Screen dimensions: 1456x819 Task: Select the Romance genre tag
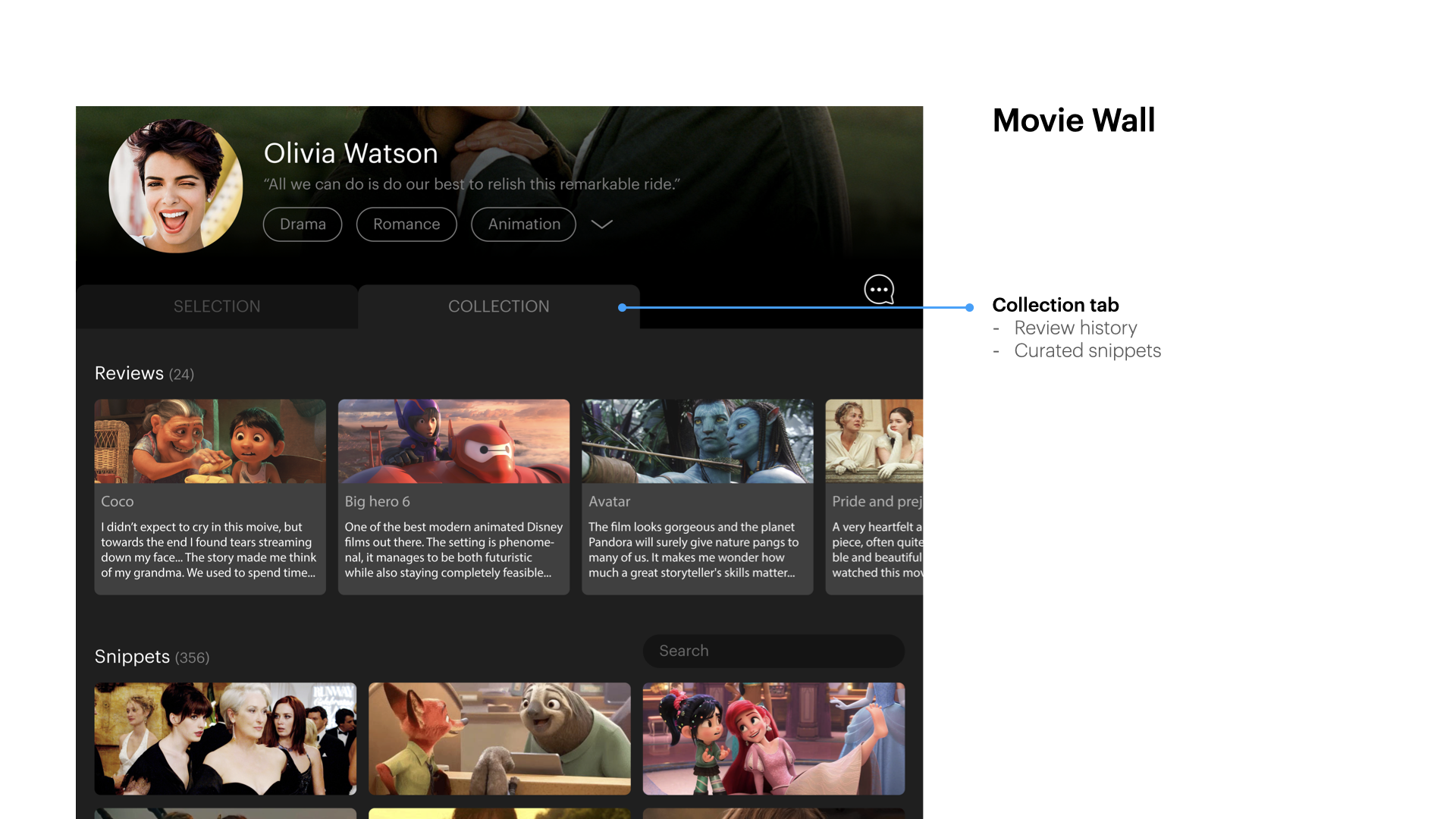406,224
